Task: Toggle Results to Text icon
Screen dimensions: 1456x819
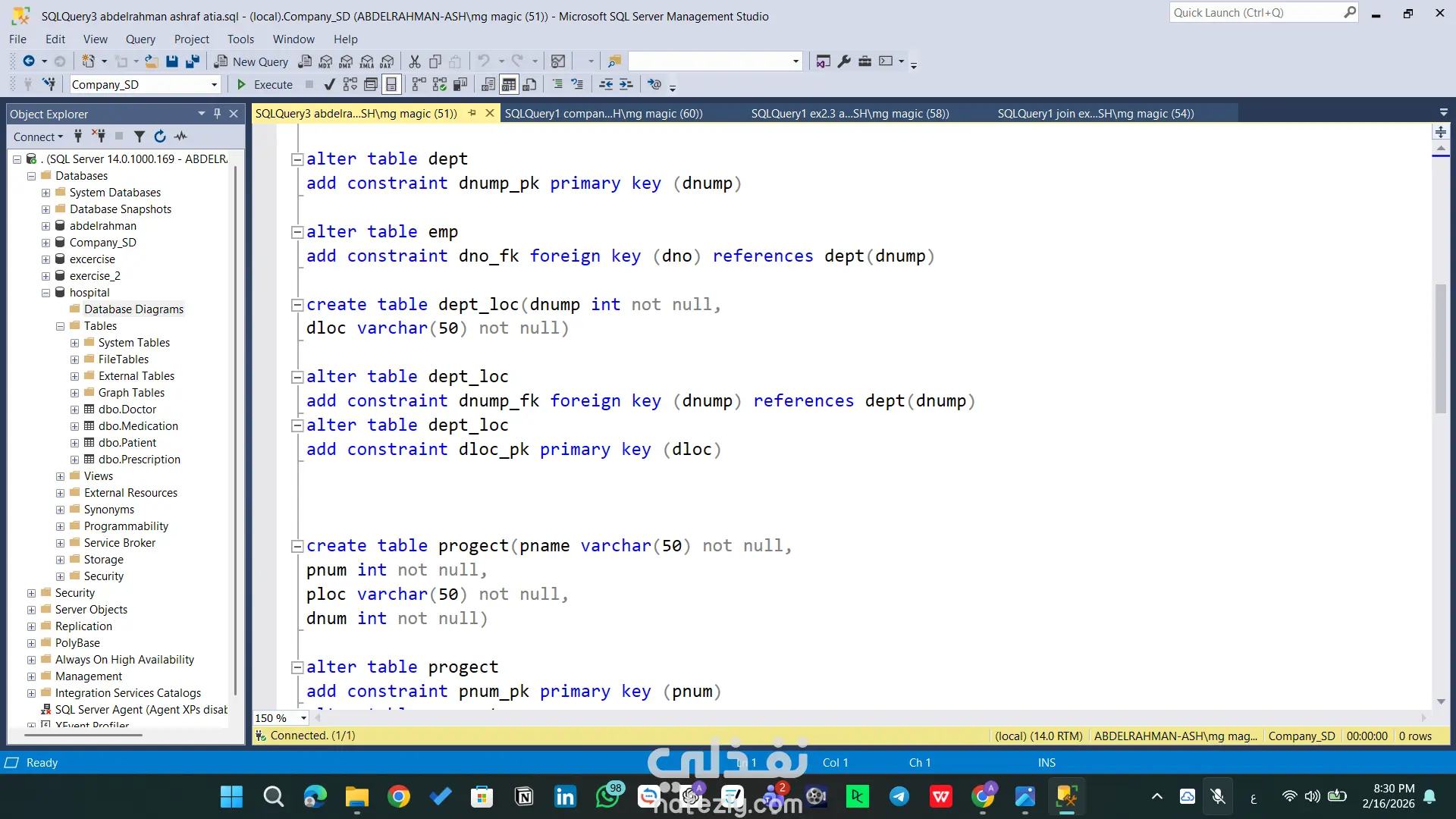Action: (x=488, y=85)
